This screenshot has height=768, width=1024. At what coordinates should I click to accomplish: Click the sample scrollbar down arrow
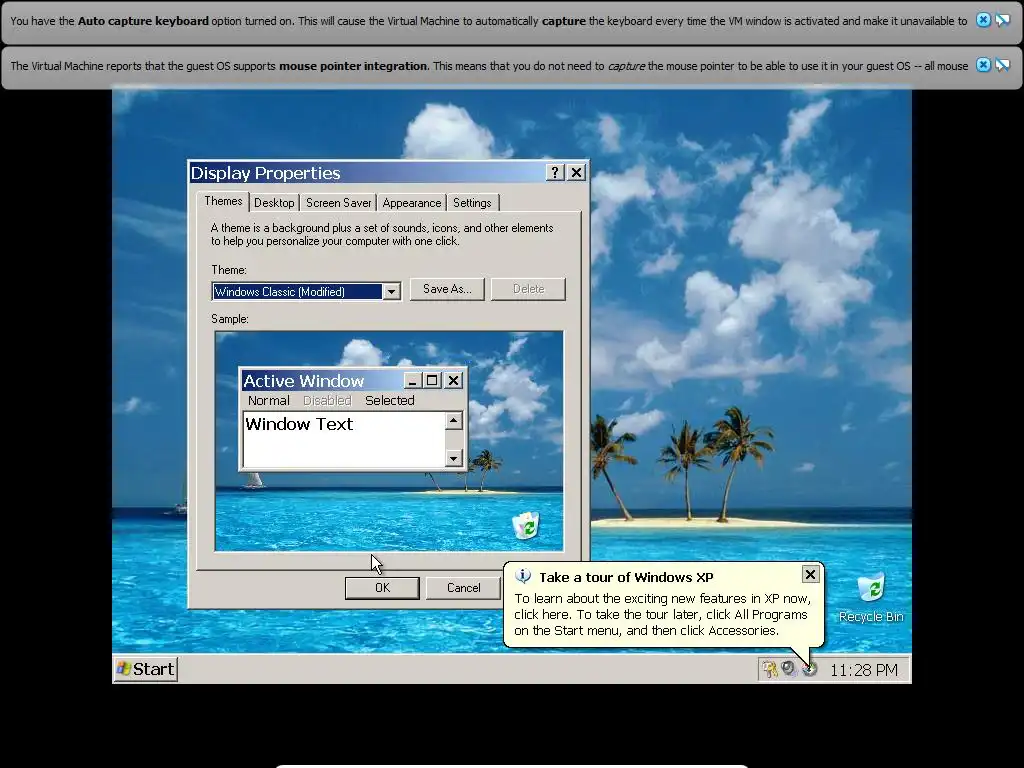click(454, 458)
